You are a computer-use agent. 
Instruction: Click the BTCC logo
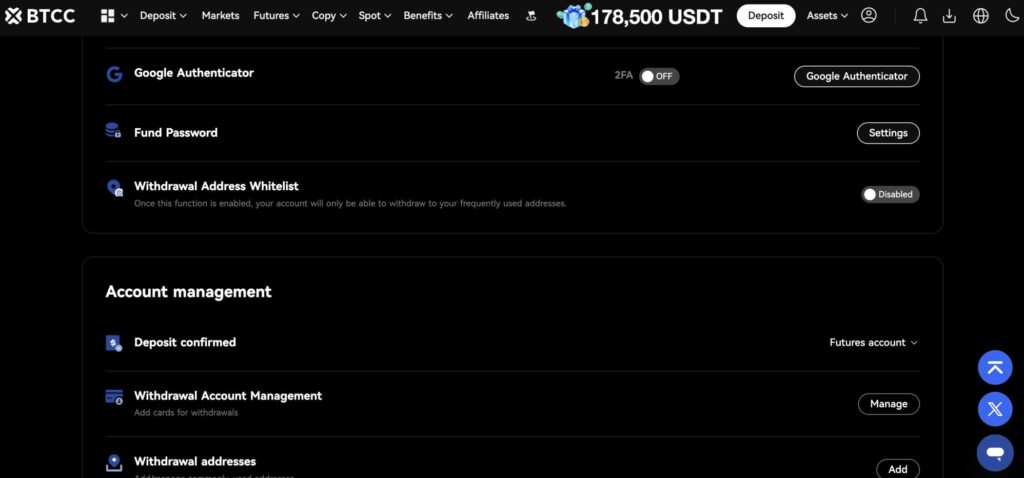coord(40,16)
